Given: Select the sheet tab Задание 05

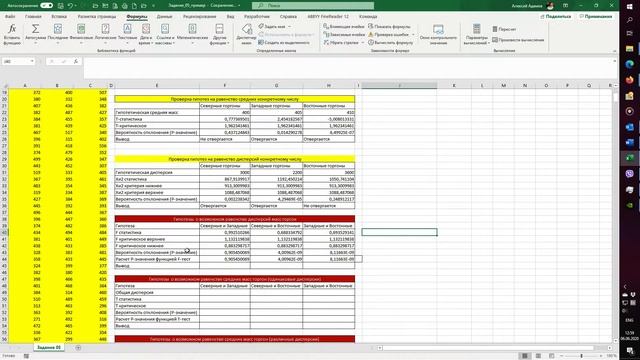Looking at the screenshot, I should tap(49, 347).
